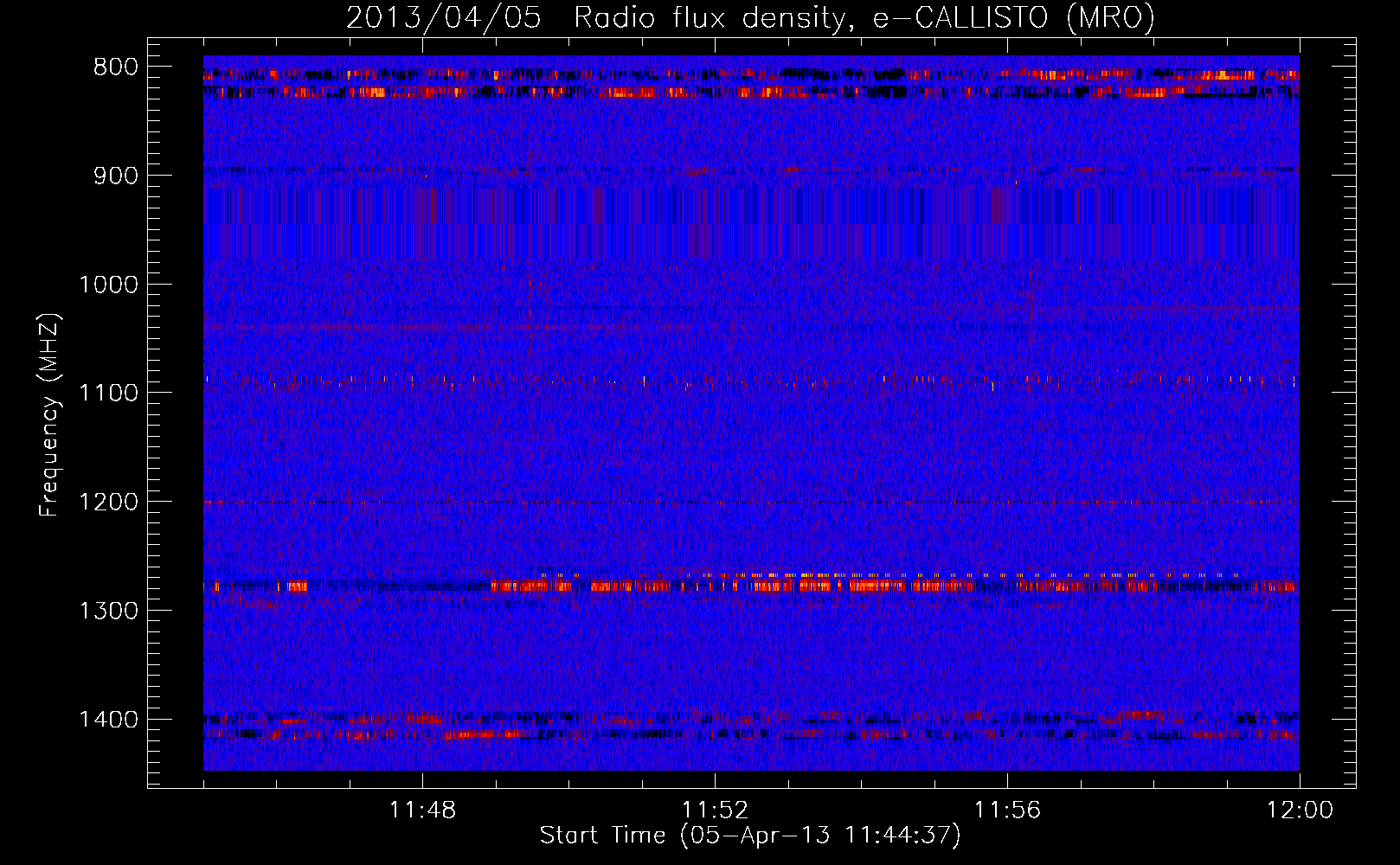The height and width of the screenshot is (865, 1400).
Task: Select the 800 frequency axis label
Action: point(115,67)
